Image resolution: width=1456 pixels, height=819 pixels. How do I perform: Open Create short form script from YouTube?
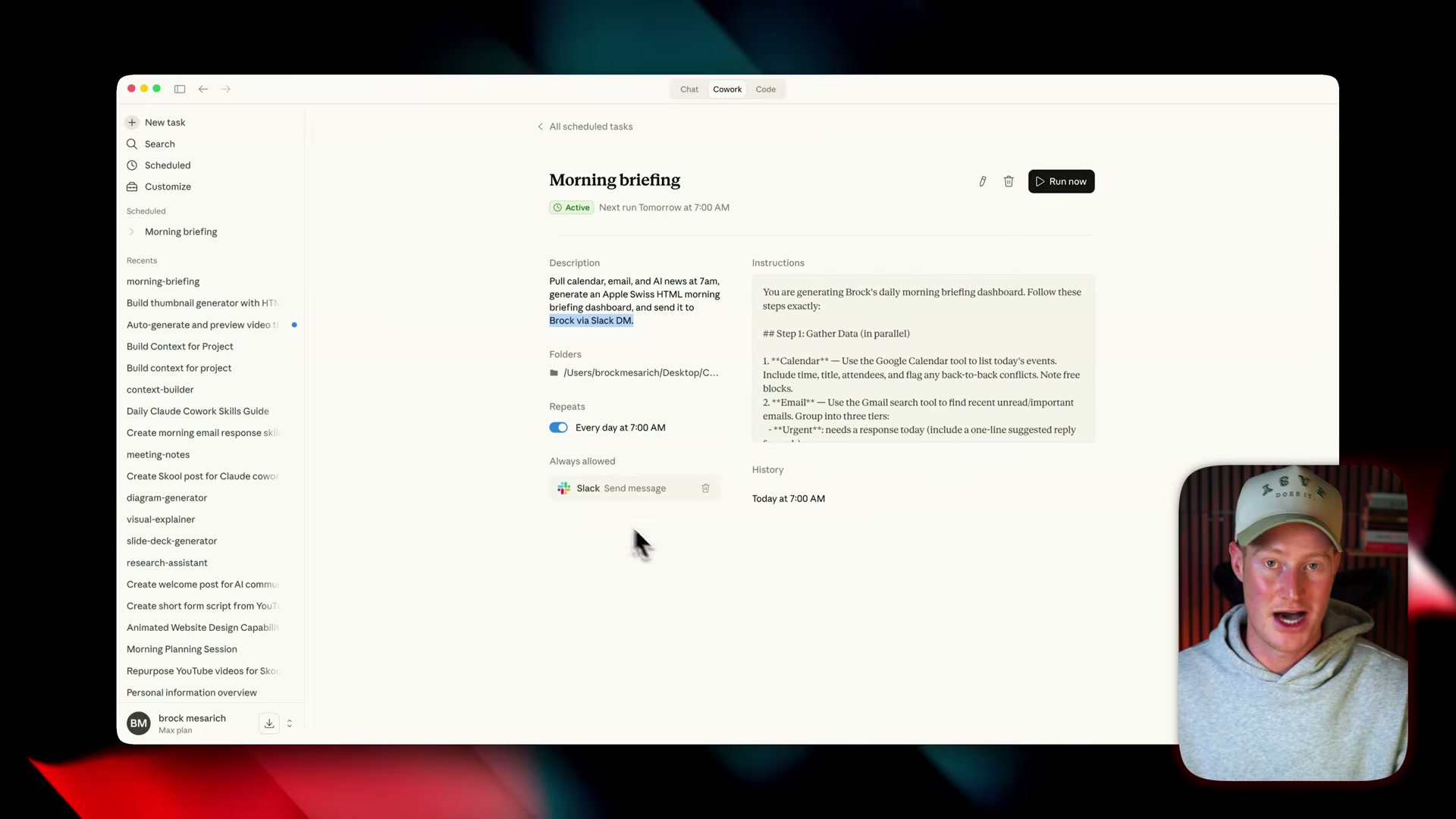(202, 607)
